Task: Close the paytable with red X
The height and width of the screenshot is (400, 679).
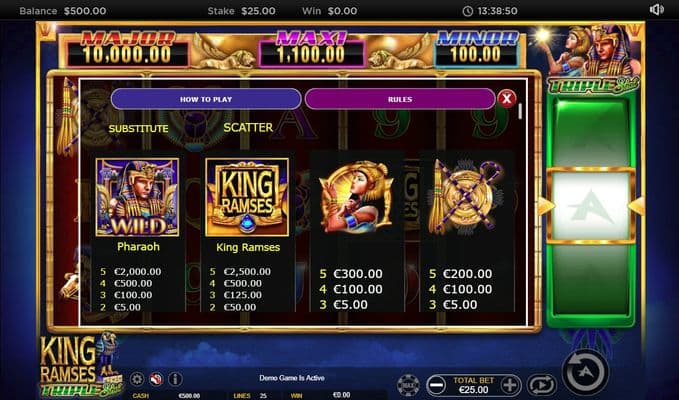Action: tap(507, 99)
